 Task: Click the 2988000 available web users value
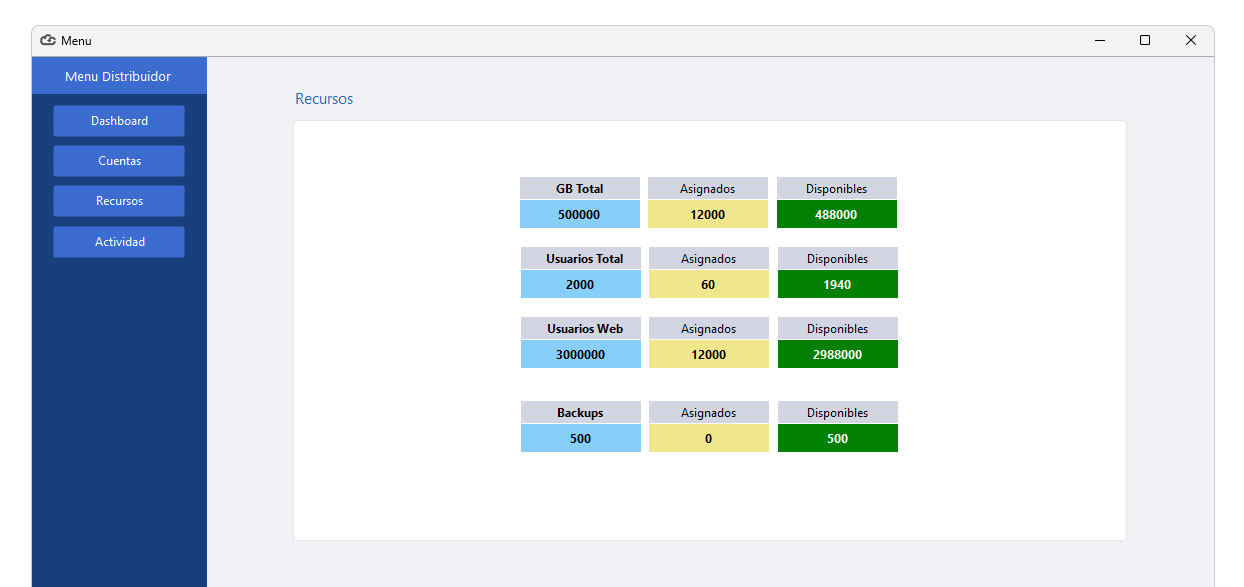pyautogui.click(x=838, y=354)
